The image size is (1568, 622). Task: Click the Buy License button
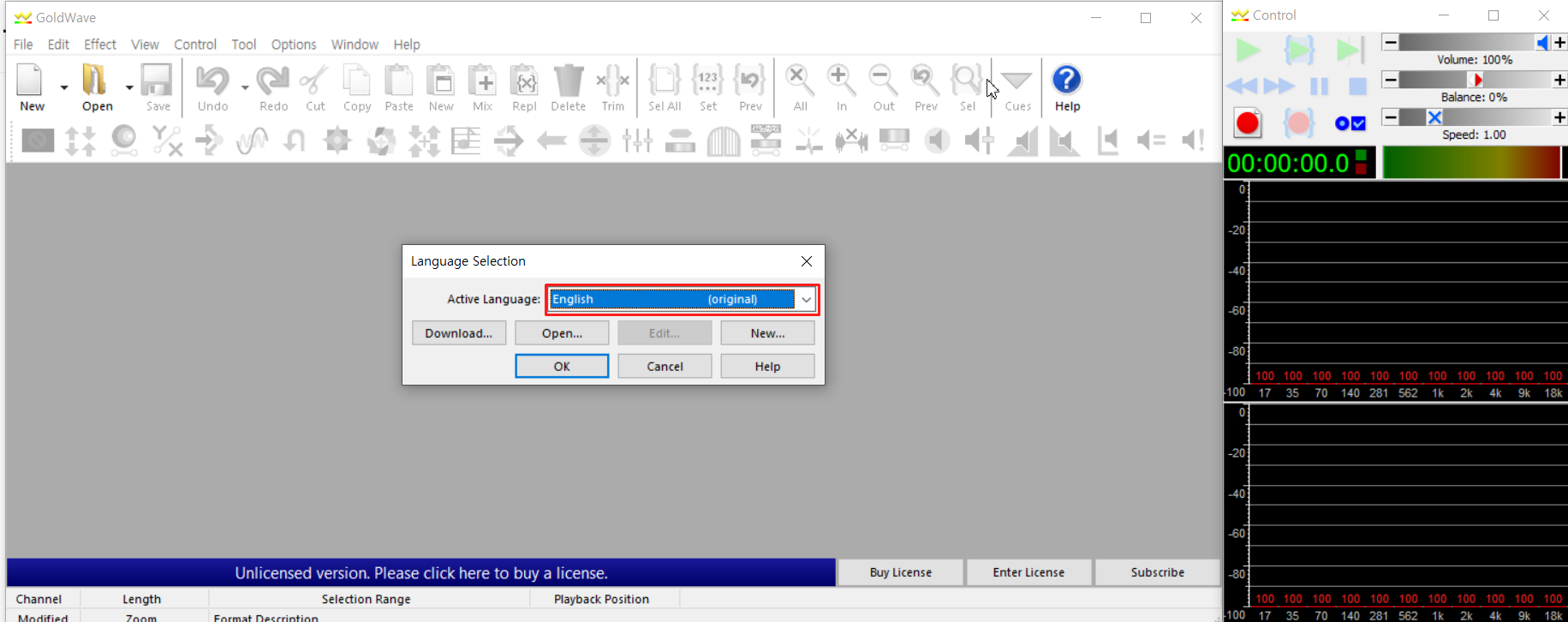[901, 572]
